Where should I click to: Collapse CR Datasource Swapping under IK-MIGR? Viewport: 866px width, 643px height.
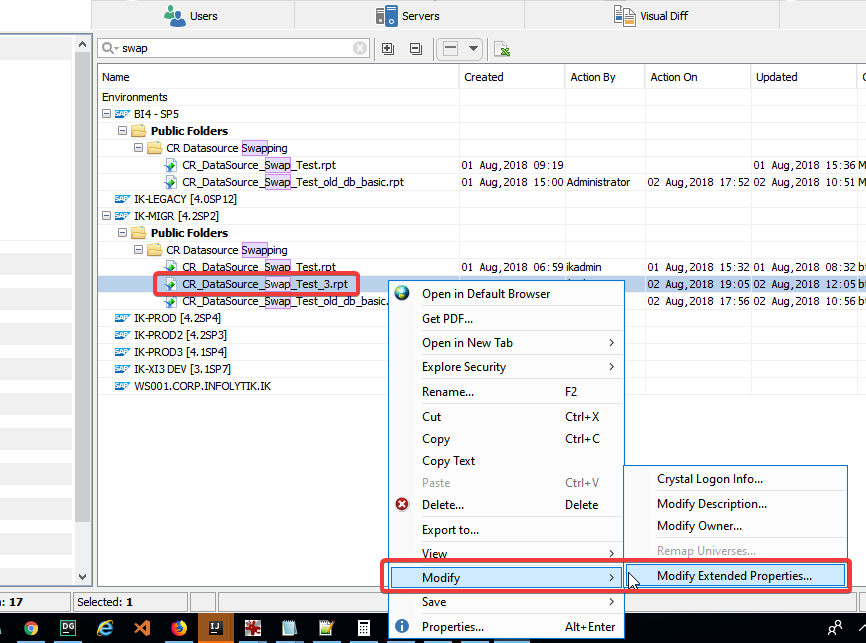pyautogui.click(x=139, y=250)
